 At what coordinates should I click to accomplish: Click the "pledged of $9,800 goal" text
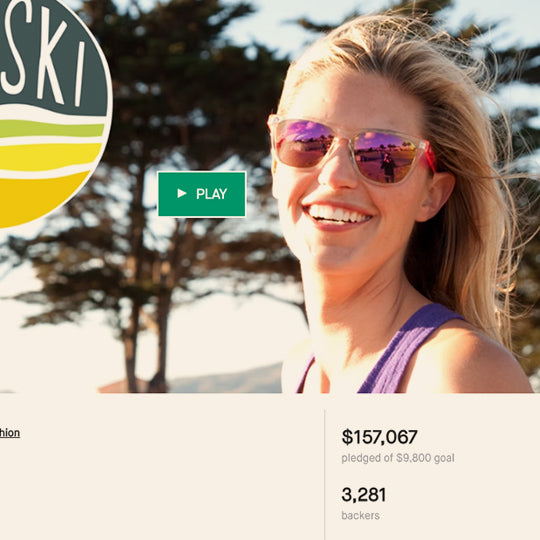click(x=398, y=458)
